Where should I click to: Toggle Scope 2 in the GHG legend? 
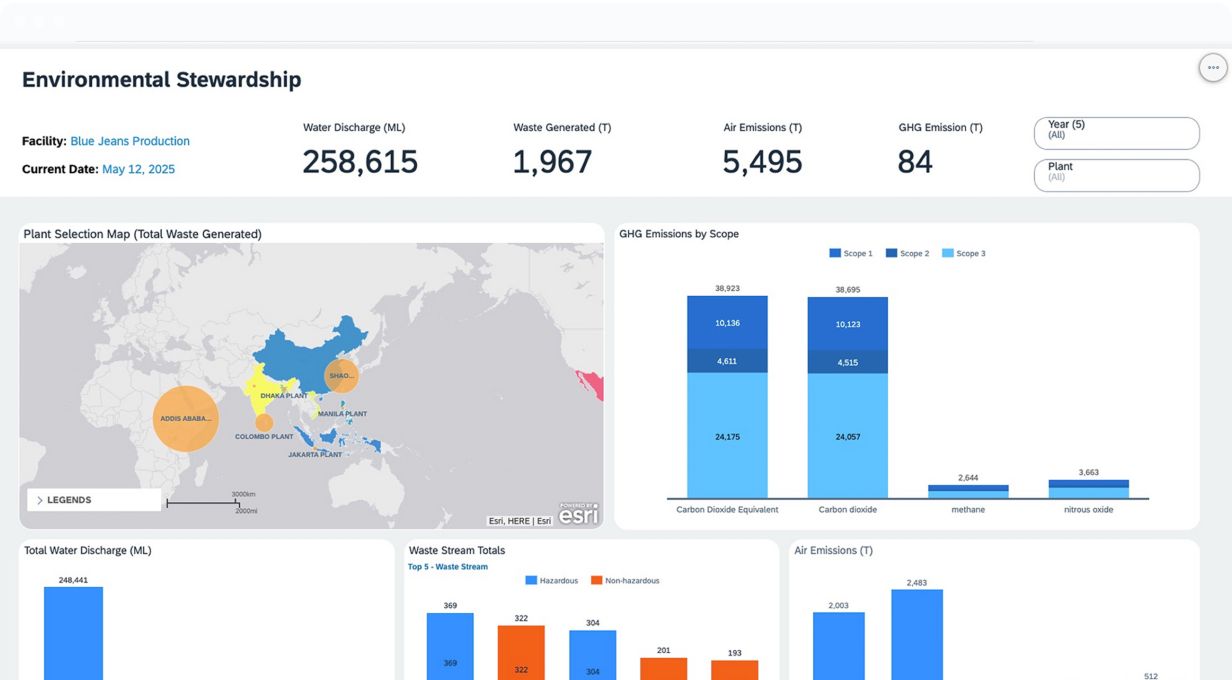coord(907,254)
